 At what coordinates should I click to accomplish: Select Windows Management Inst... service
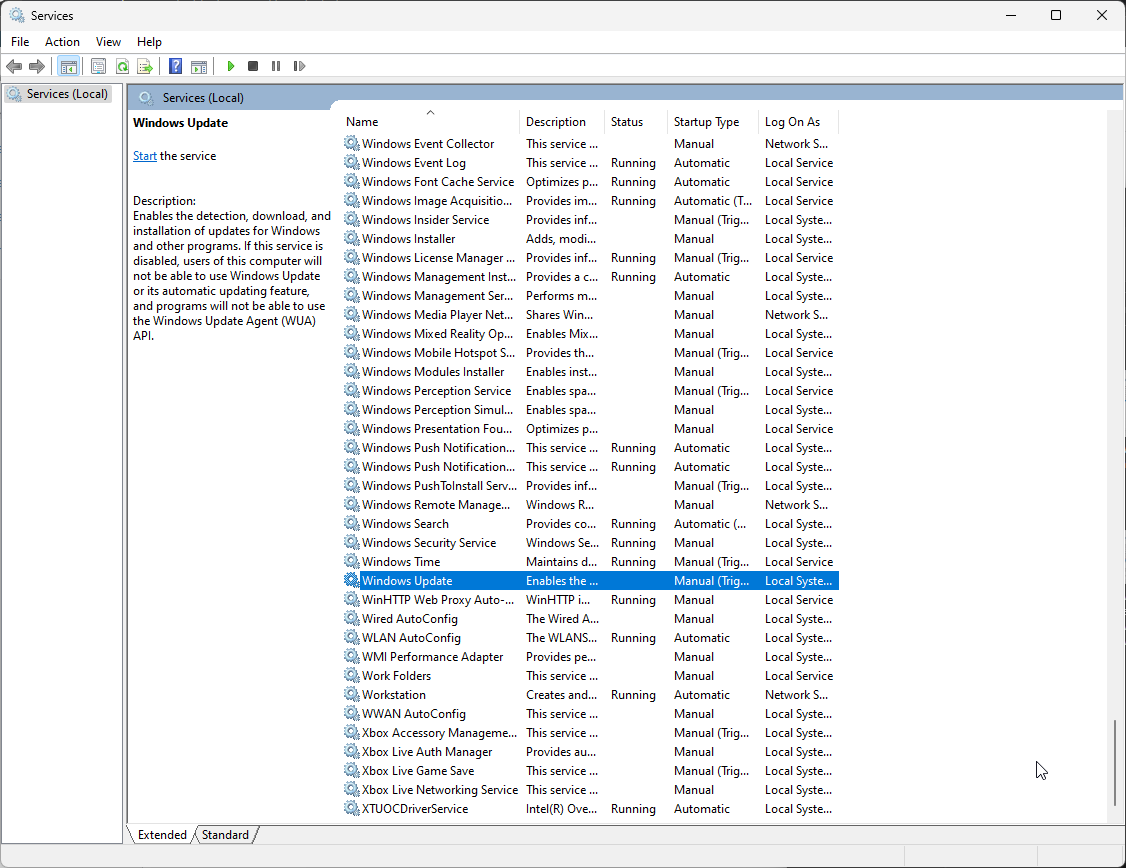591,276
